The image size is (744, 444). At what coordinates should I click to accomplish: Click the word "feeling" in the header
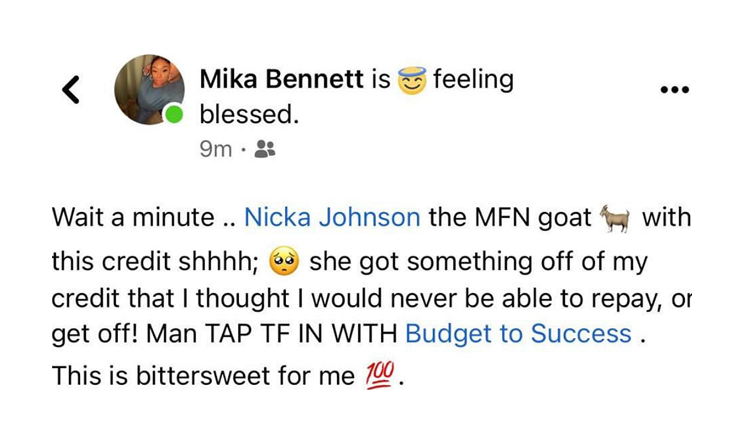(473, 78)
